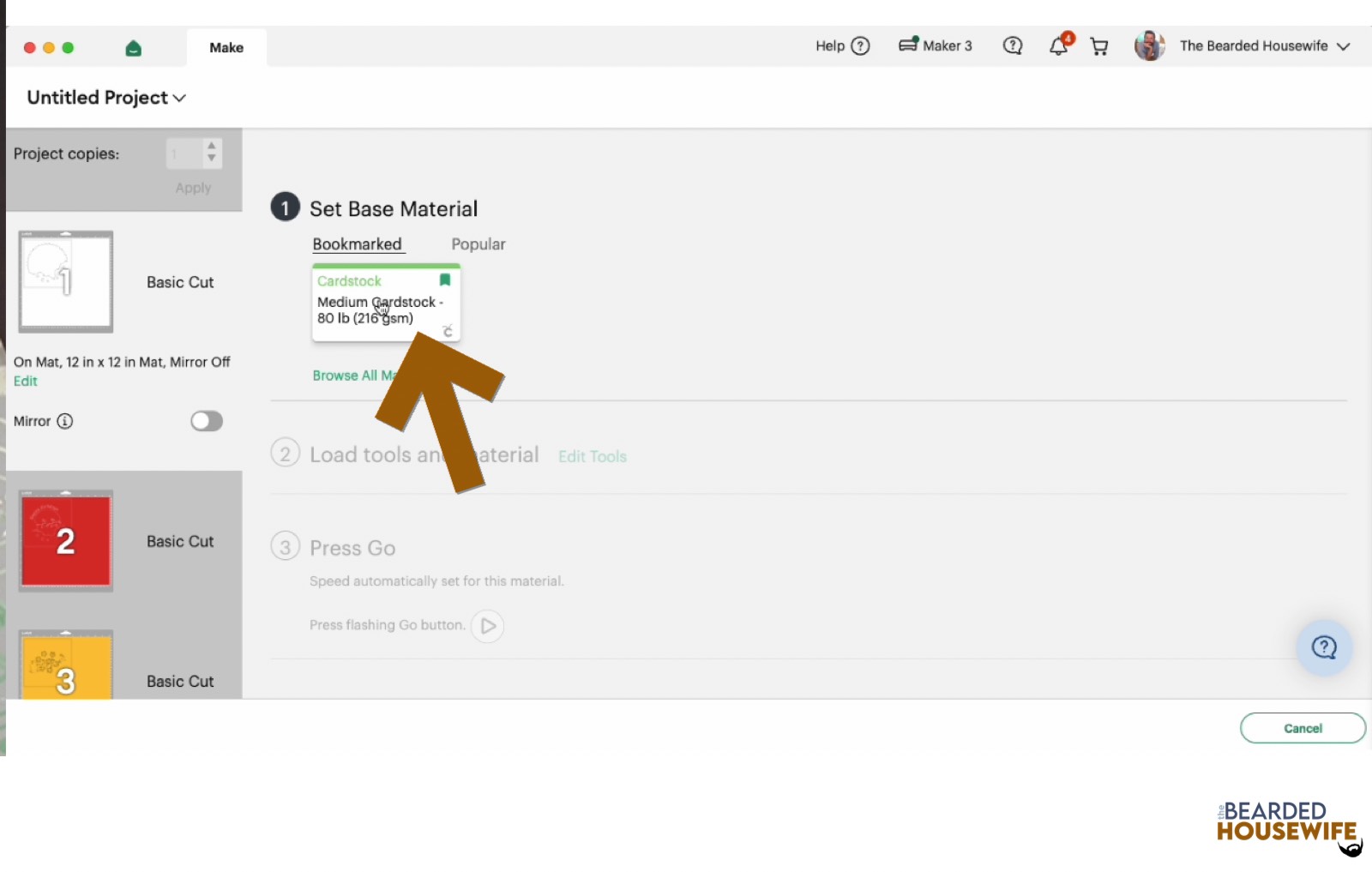Select mat 1 thumbnail
The width and height of the screenshot is (1372, 872).
coord(66,282)
